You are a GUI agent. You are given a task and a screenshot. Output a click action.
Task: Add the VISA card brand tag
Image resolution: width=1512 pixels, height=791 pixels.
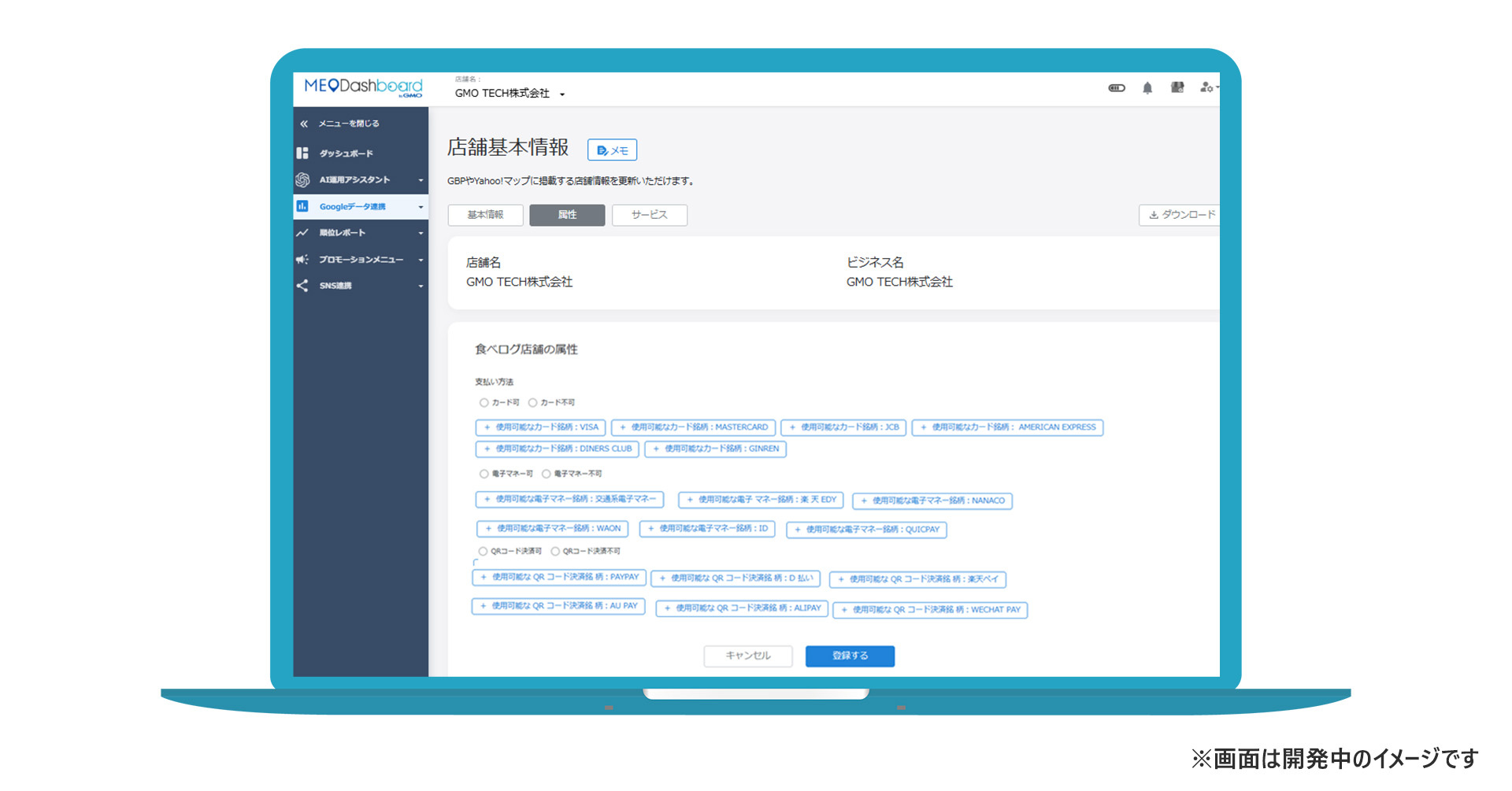(x=540, y=427)
